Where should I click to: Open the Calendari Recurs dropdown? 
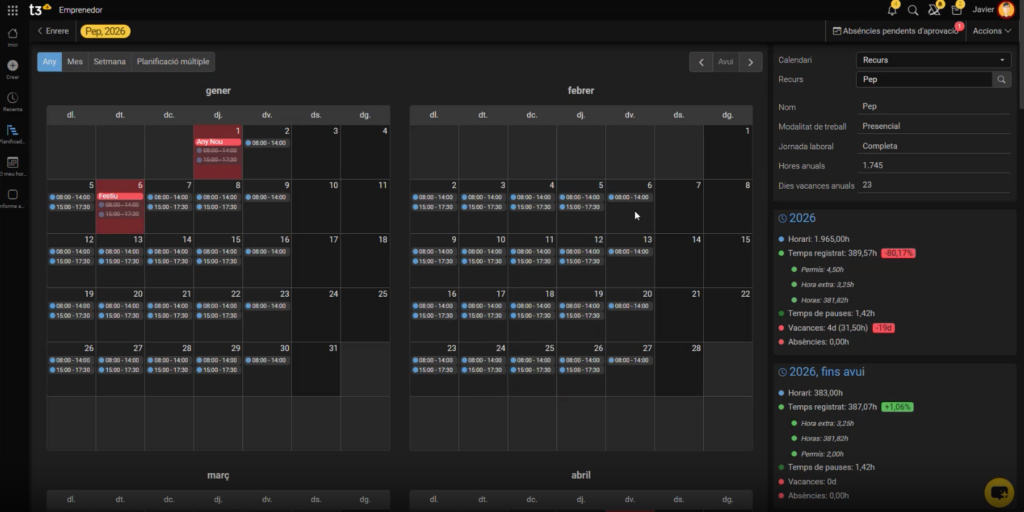pos(933,60)
